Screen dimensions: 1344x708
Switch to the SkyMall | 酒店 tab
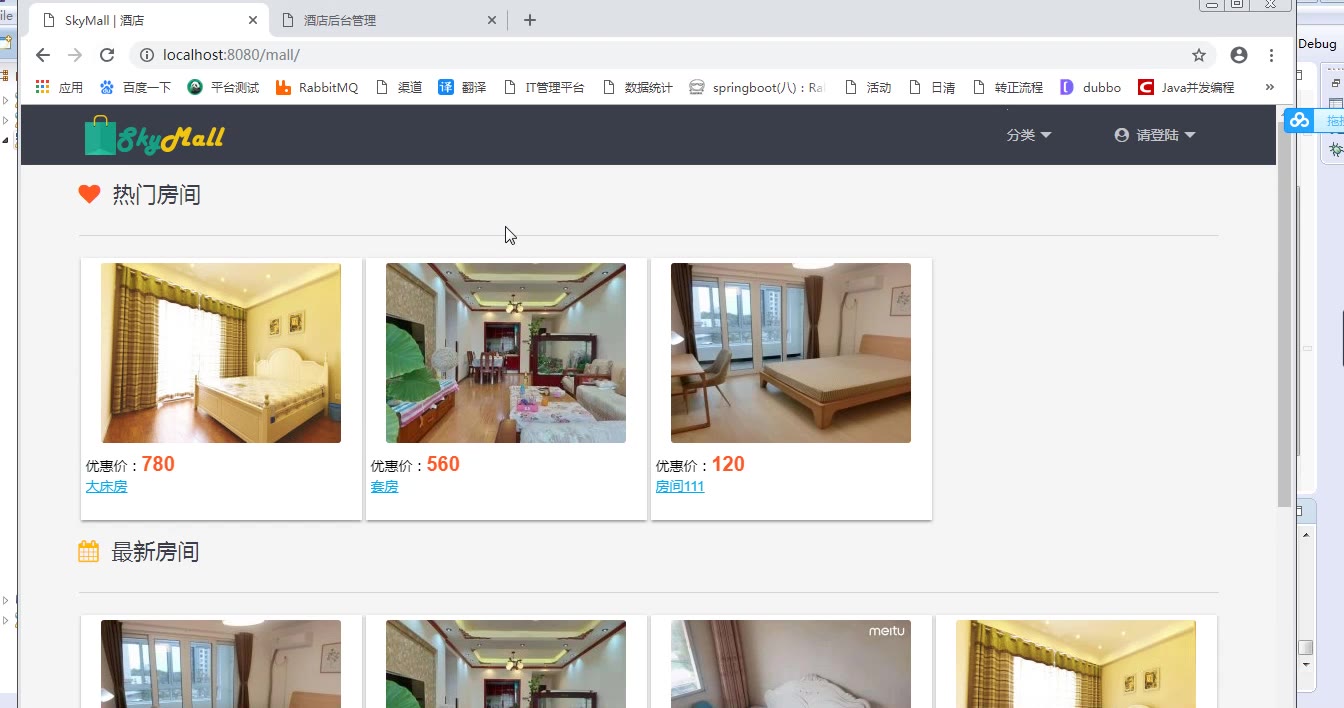point(148,20)
